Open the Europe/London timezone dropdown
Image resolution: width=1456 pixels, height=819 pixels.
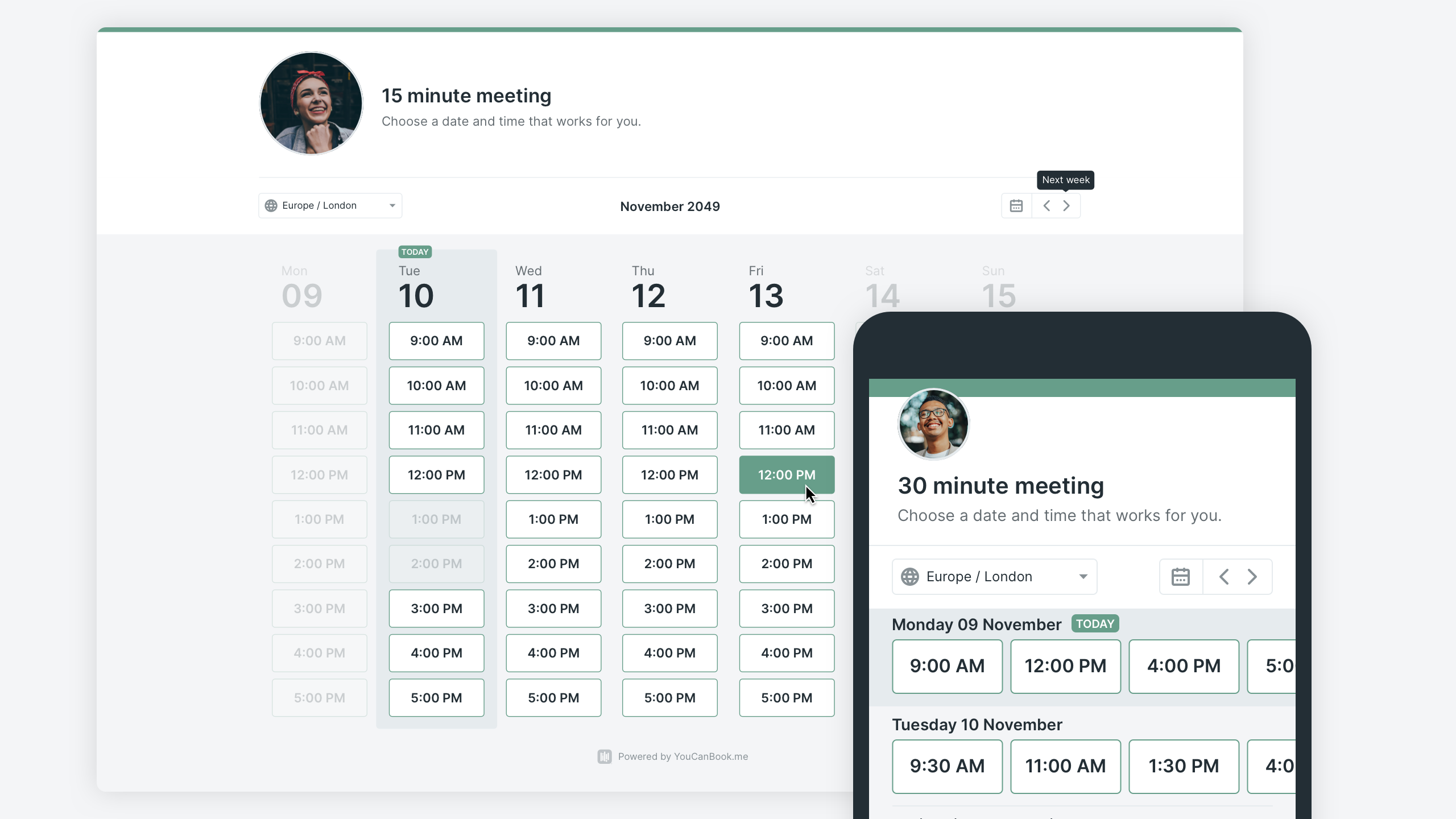[330, 205]
